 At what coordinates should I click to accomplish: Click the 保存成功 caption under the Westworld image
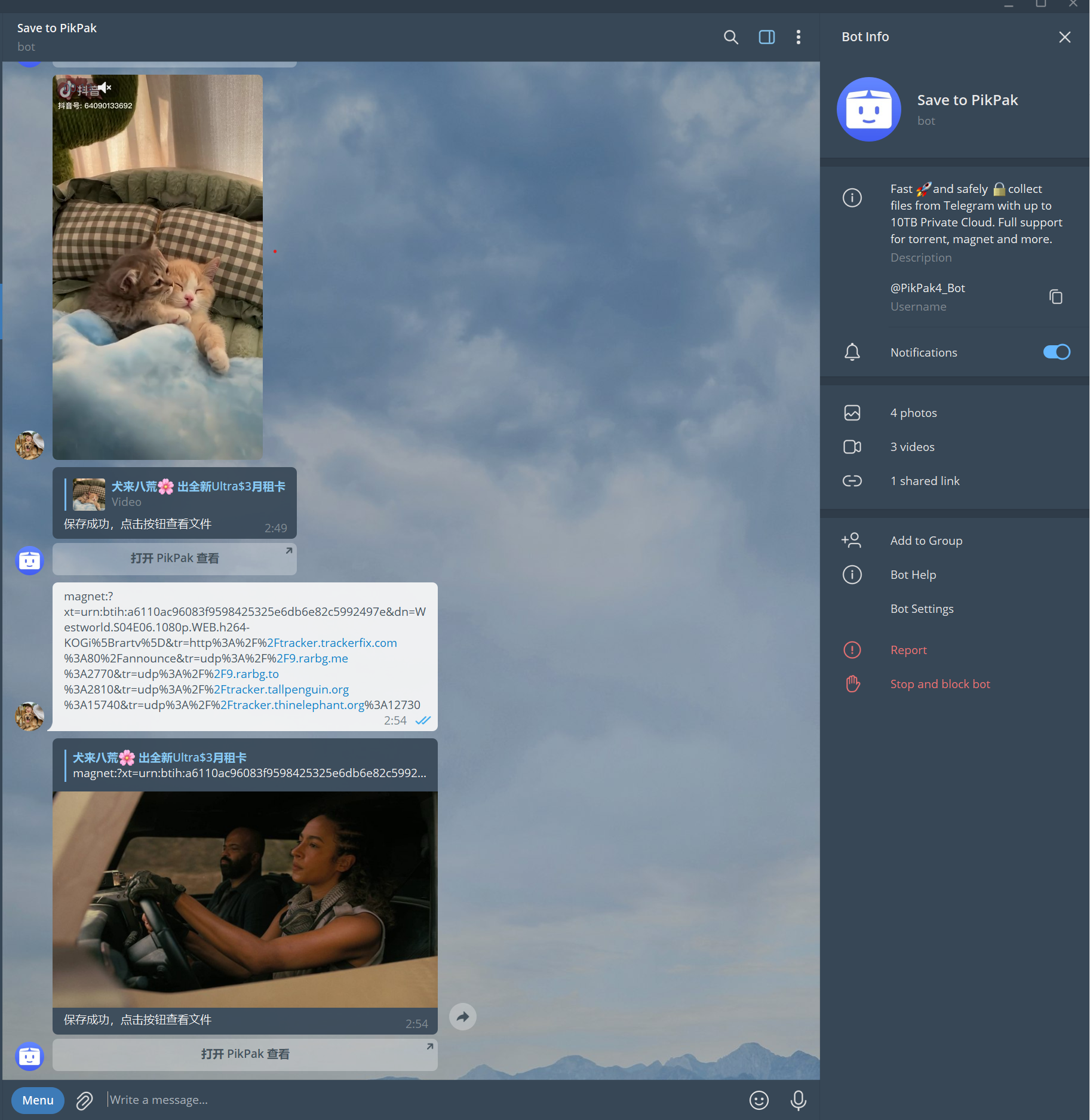(x=137, y=1020)
